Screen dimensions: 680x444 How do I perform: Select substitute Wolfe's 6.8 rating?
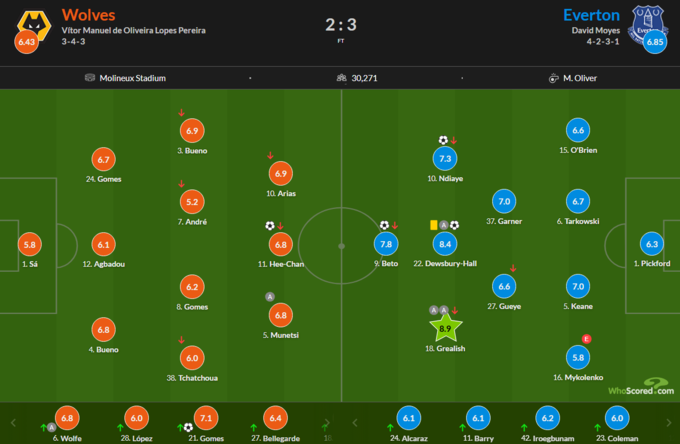(x=67, y=419)
